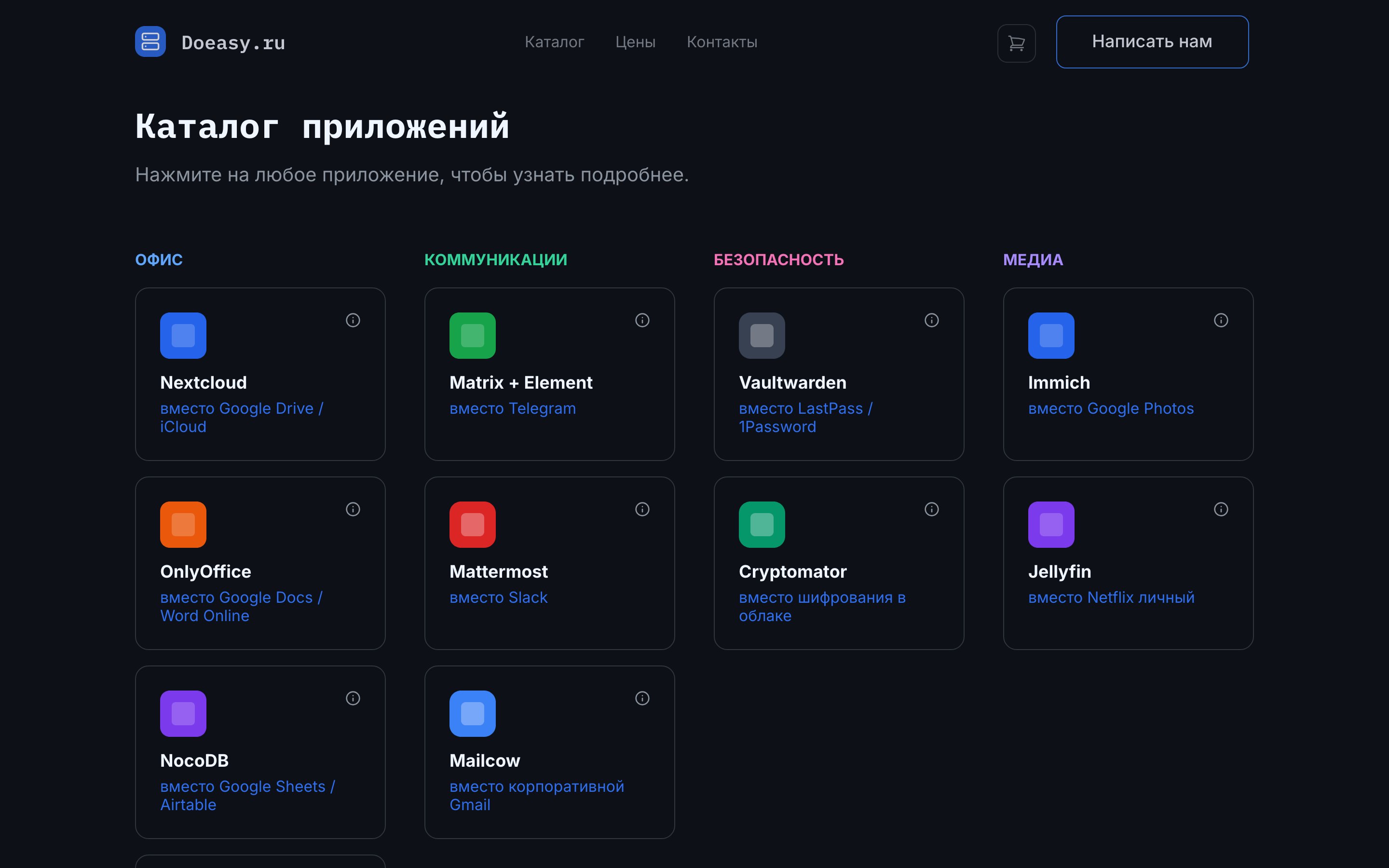The image size is (1389, 868).
Task: Click the КОММУНИКАЦИИ category heading
Action: (495, 259)
